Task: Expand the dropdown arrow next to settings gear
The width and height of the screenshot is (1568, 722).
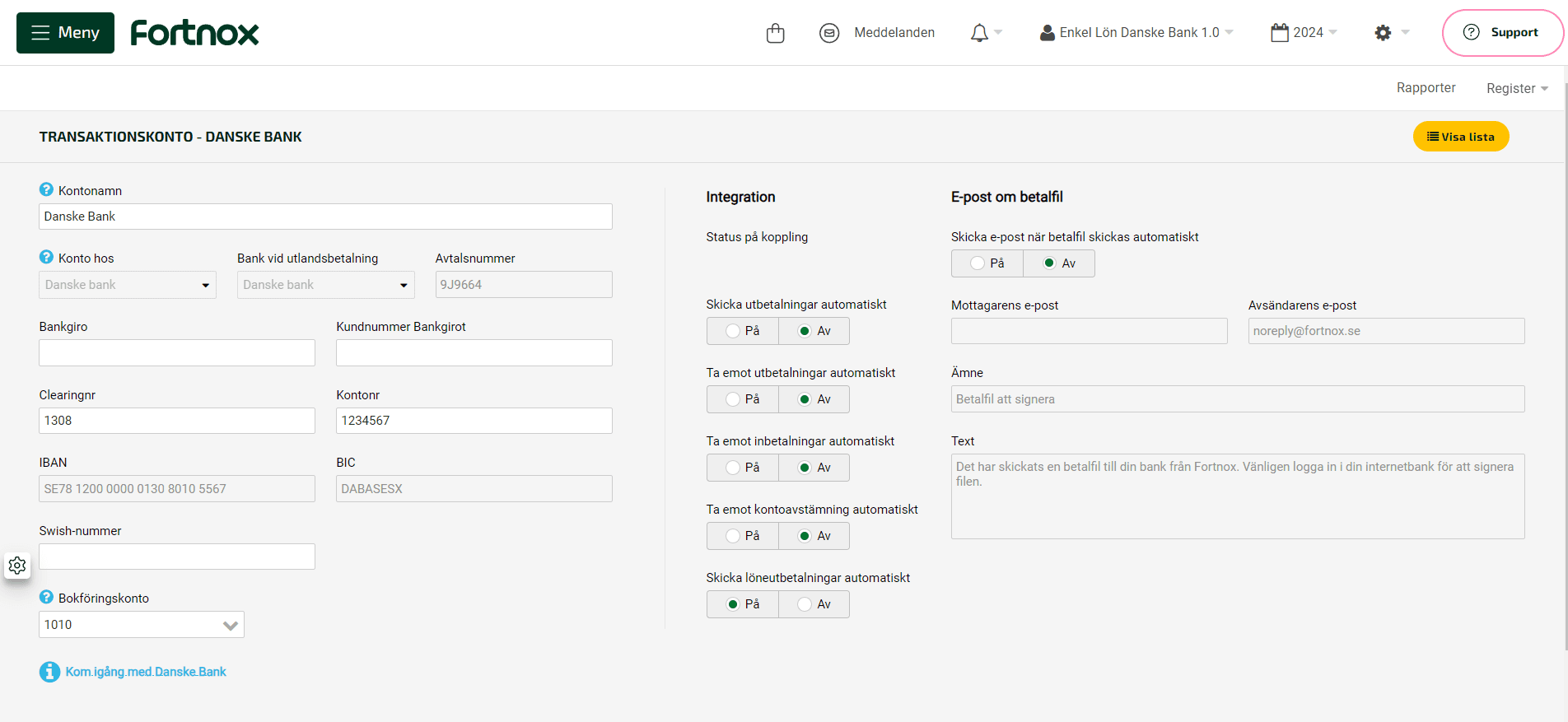Action: (x=1405, y=33)
